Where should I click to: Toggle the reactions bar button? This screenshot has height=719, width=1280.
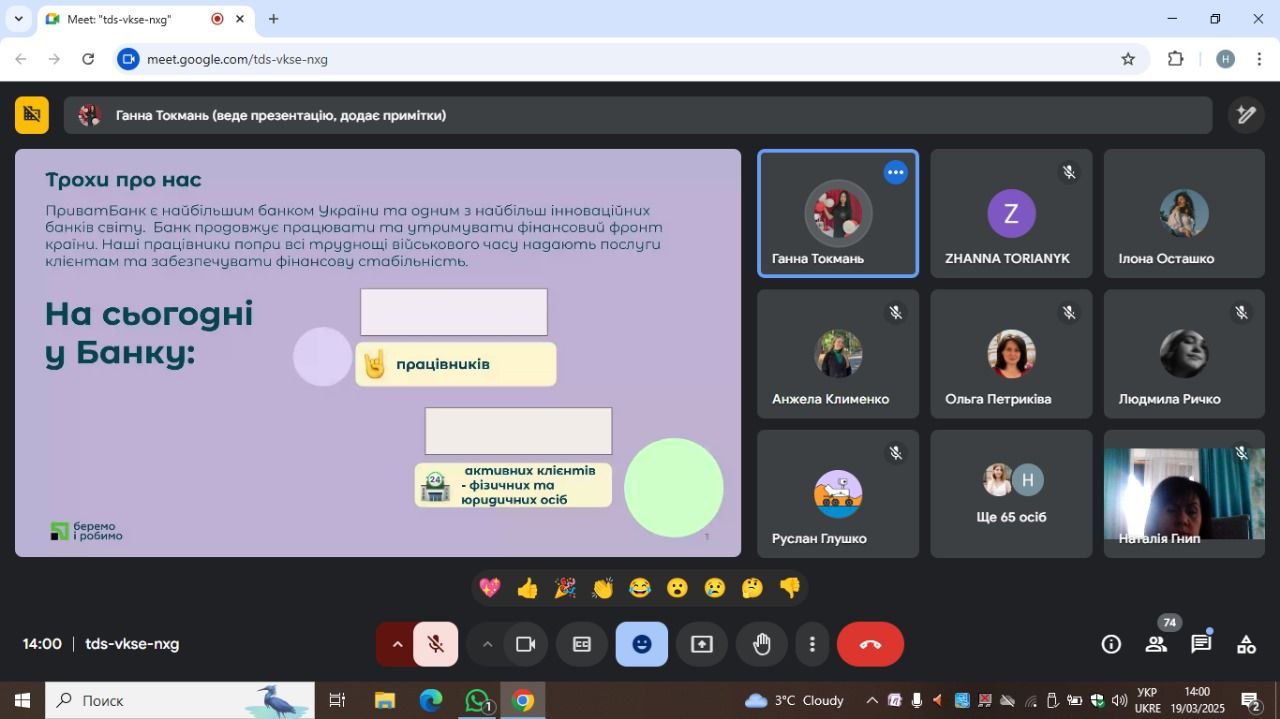click(642, 644)
